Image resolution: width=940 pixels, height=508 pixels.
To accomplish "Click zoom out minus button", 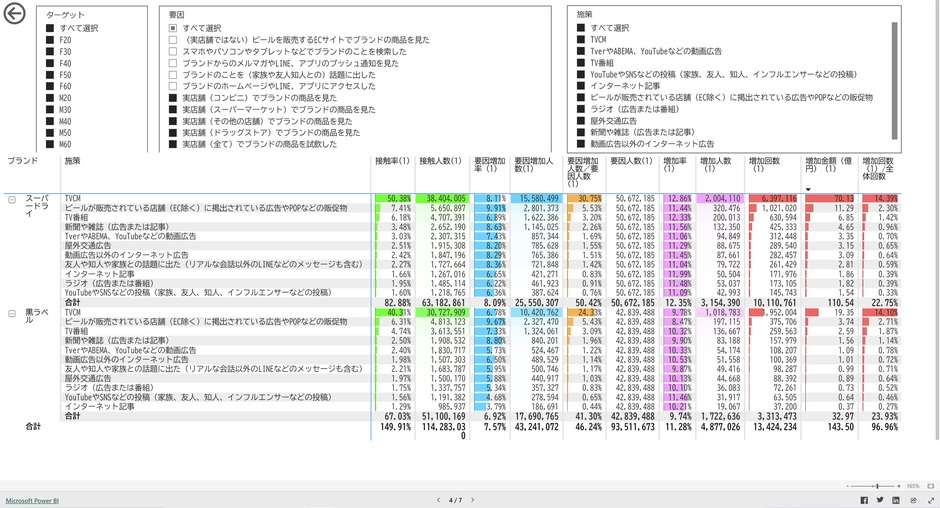I will [x=848, y=486].
